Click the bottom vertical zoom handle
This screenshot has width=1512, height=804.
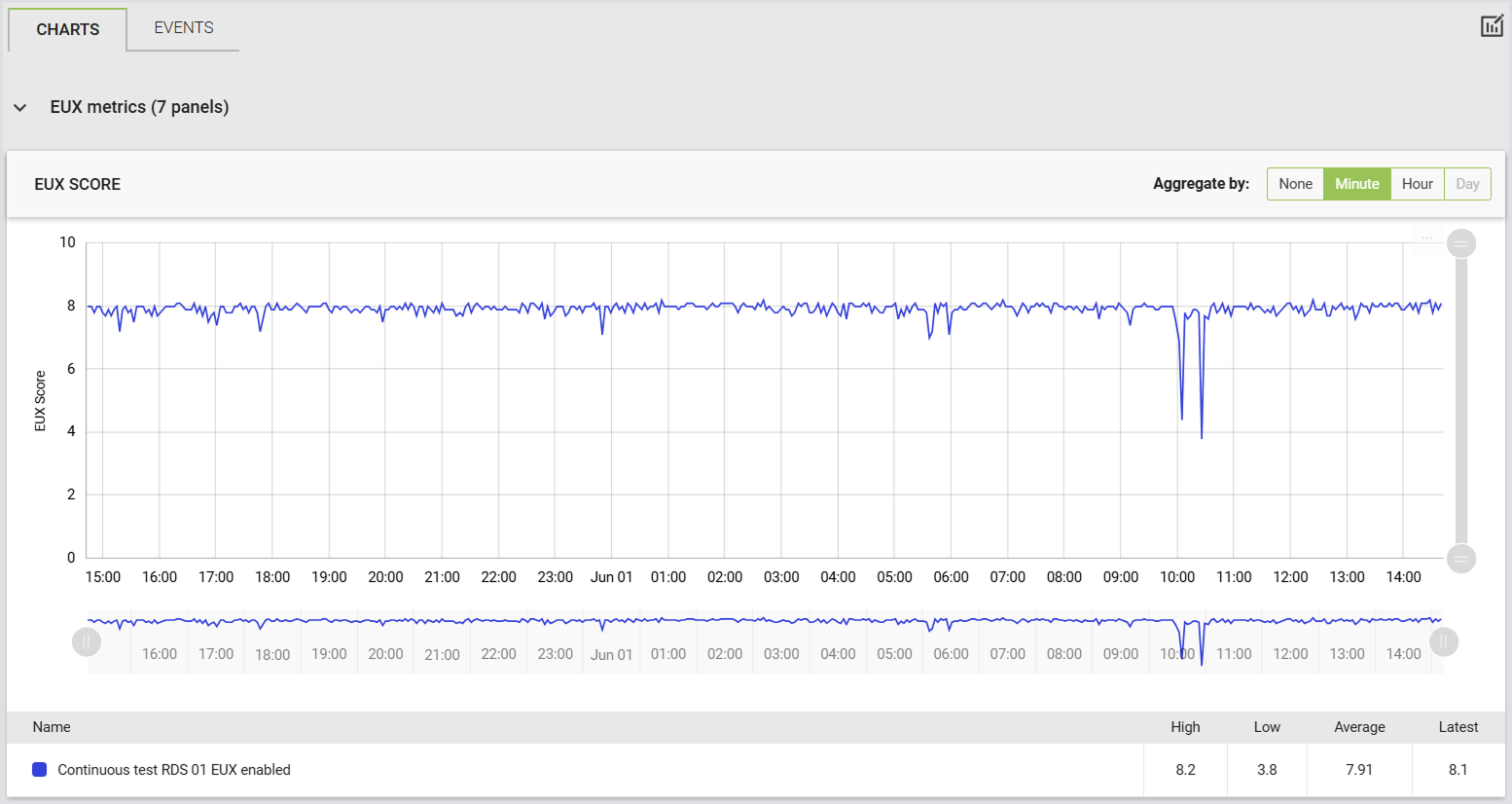(x=1460, y=559)
